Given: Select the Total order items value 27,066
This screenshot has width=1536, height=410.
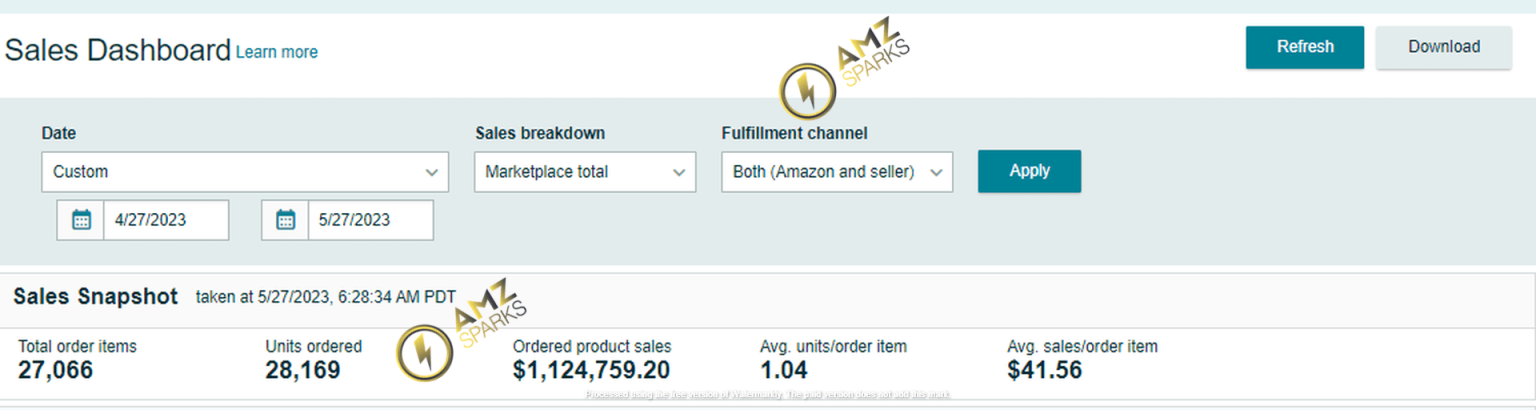Looking at the screenshot, I should [56, 370].
